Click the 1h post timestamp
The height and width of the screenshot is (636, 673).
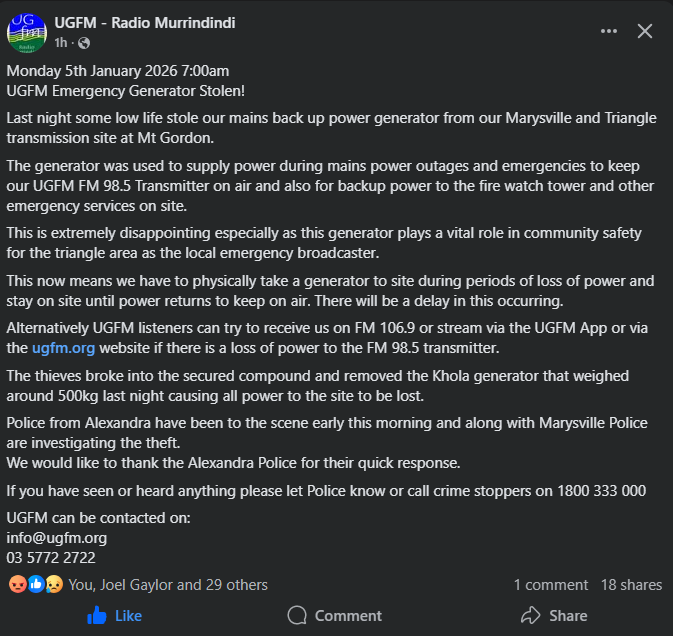pyautogui.click(x=61, y=43)
